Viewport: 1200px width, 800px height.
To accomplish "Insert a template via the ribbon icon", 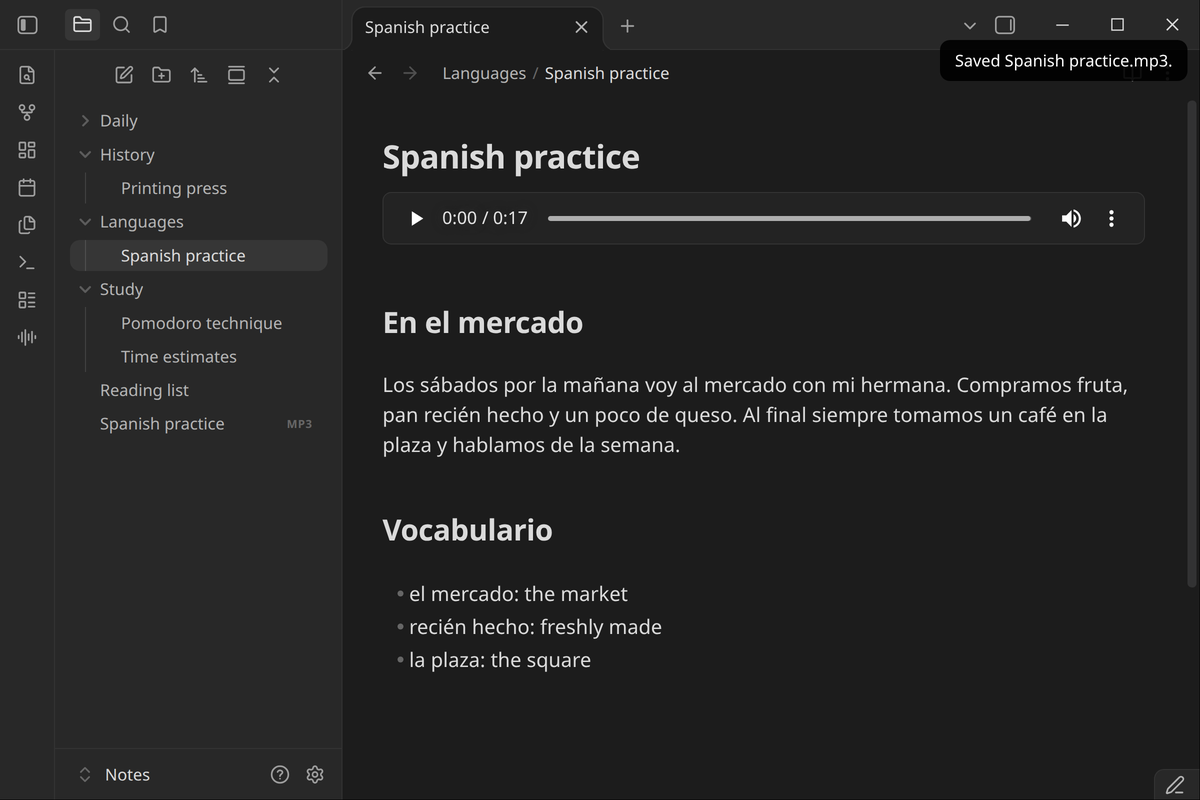I will [x=27, y=225].
